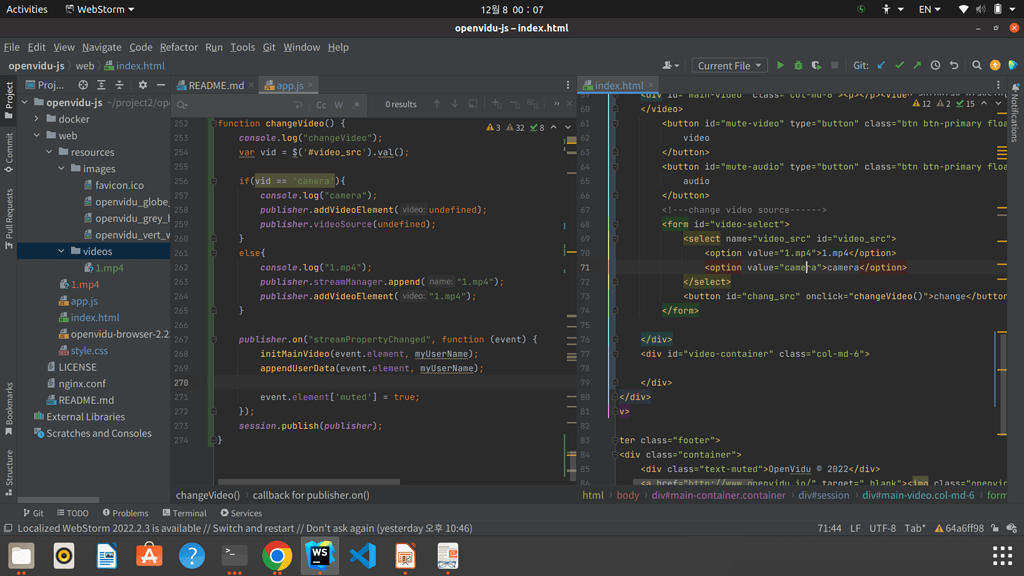The image size is (1024, 576).
Task: Toggle match case Cc in find bar
Action: pos(321,105)
